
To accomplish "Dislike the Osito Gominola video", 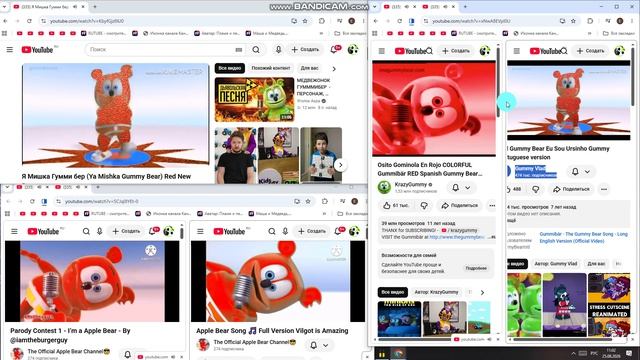I will [424, 206].
